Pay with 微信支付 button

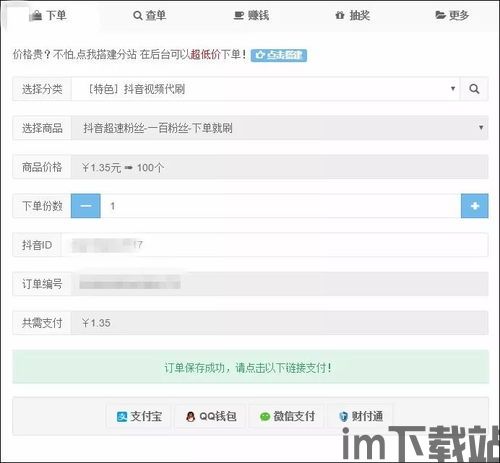point(287,416)
